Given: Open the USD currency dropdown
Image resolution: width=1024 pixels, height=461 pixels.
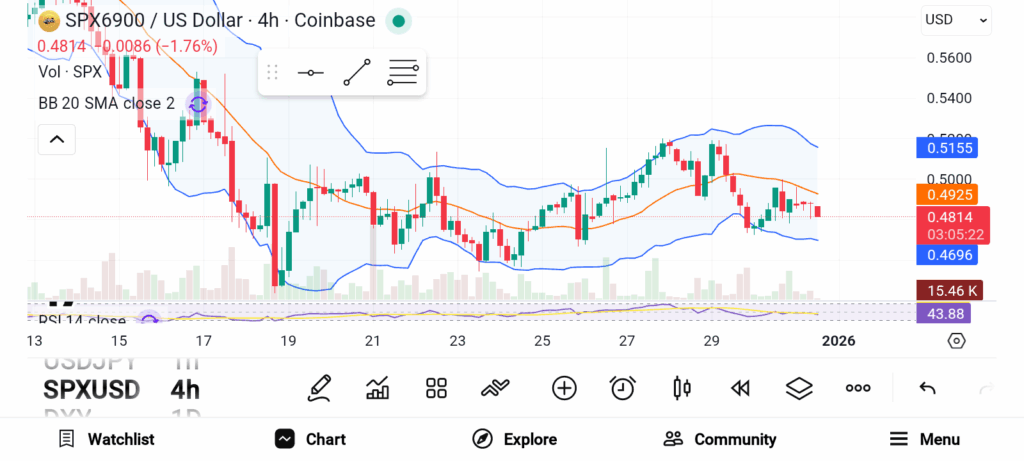Looking at the screenshot, I should click(x=955, y=19).
